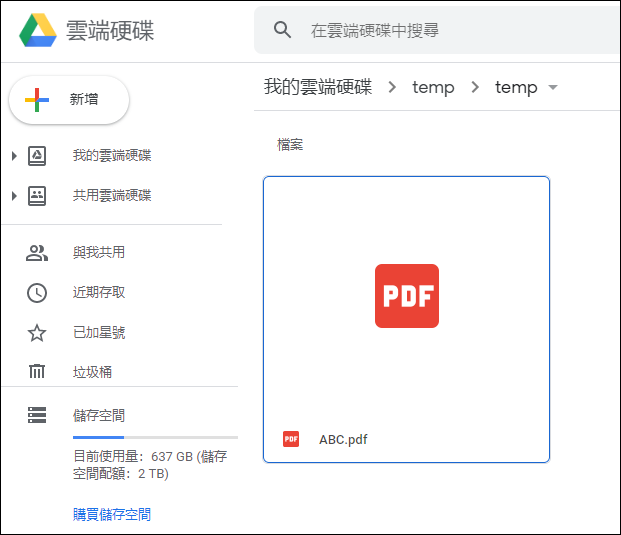This screenshot has height=535, width=621.
Task: Click the shared drives sidebar icon
Action: point(37,196)
